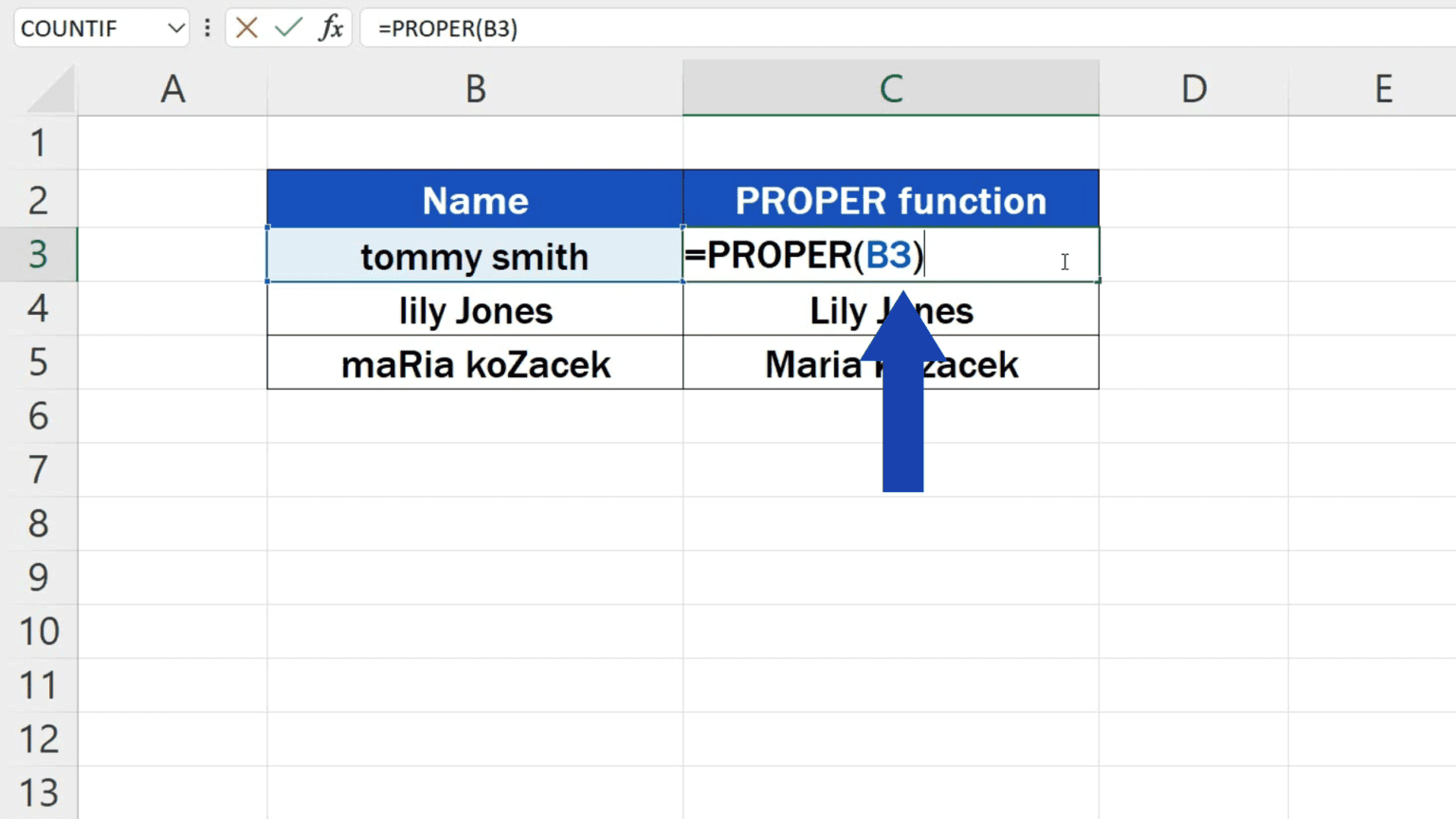Select empty cell D10
The image size is (1456, 819).
(1192, 630)
